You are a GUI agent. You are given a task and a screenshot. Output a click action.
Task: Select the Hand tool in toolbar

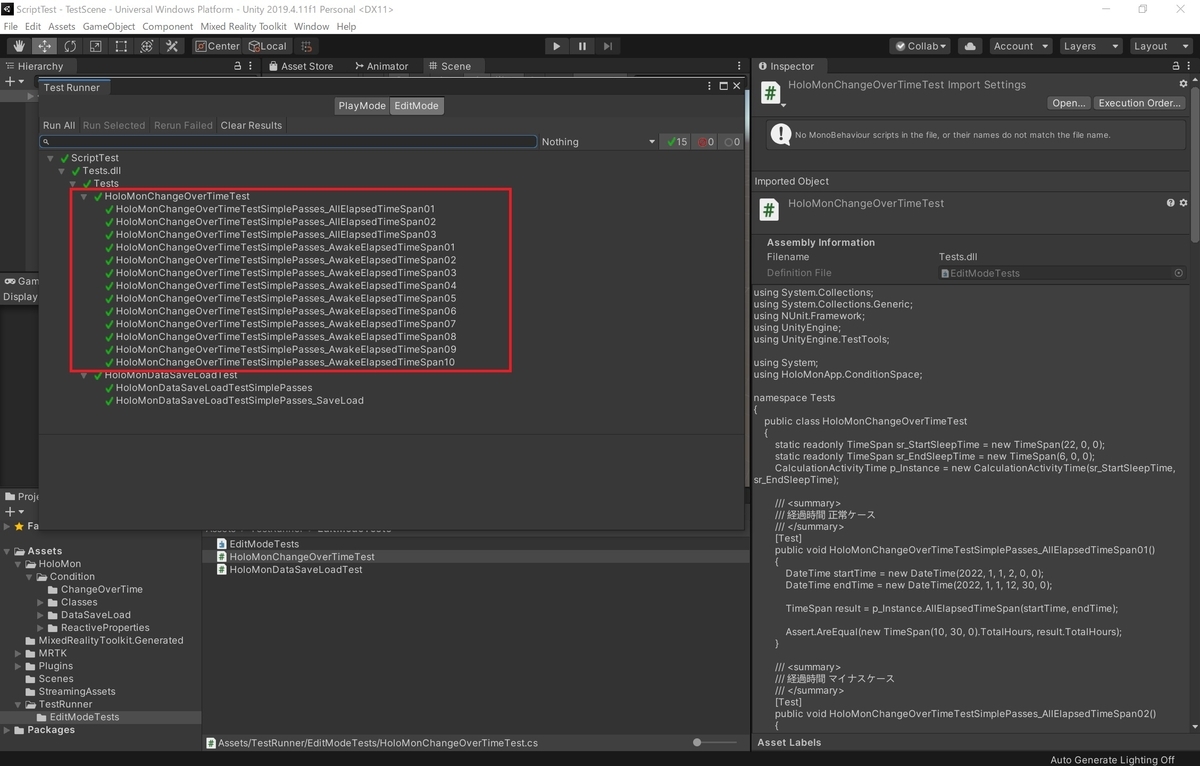[x=19, y=46]
